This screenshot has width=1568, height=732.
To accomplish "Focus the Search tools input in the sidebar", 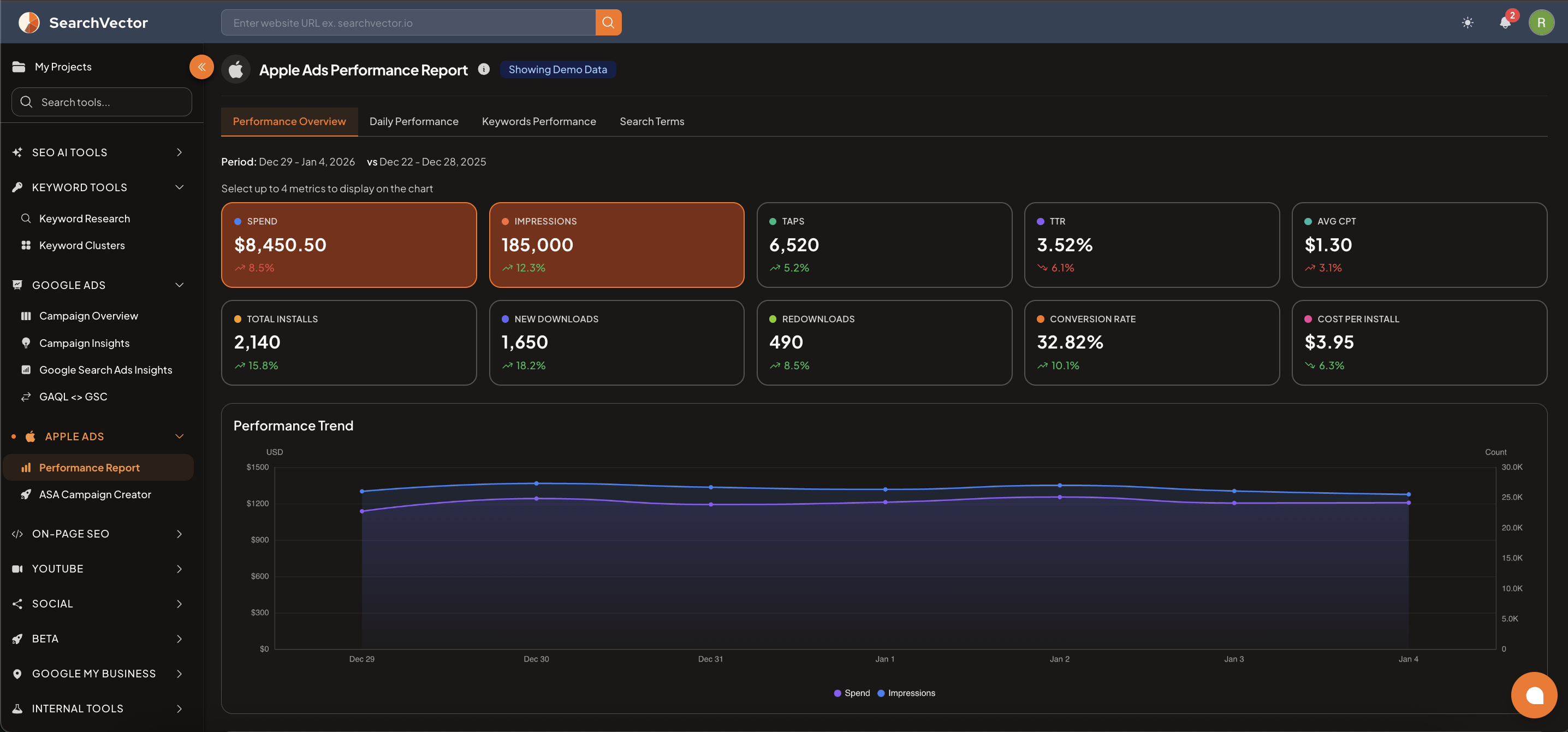I will coord(102,102).
